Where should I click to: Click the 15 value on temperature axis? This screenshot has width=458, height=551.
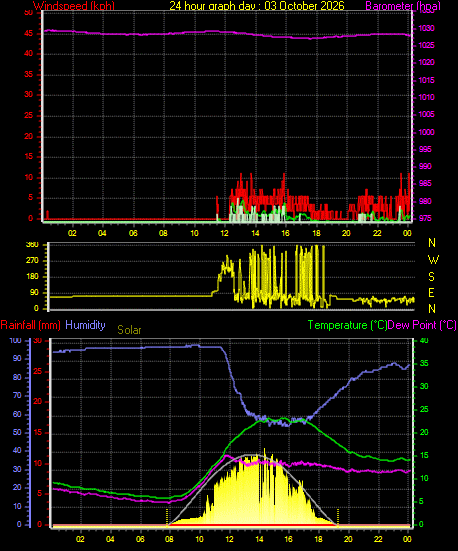tap(424, 456)
